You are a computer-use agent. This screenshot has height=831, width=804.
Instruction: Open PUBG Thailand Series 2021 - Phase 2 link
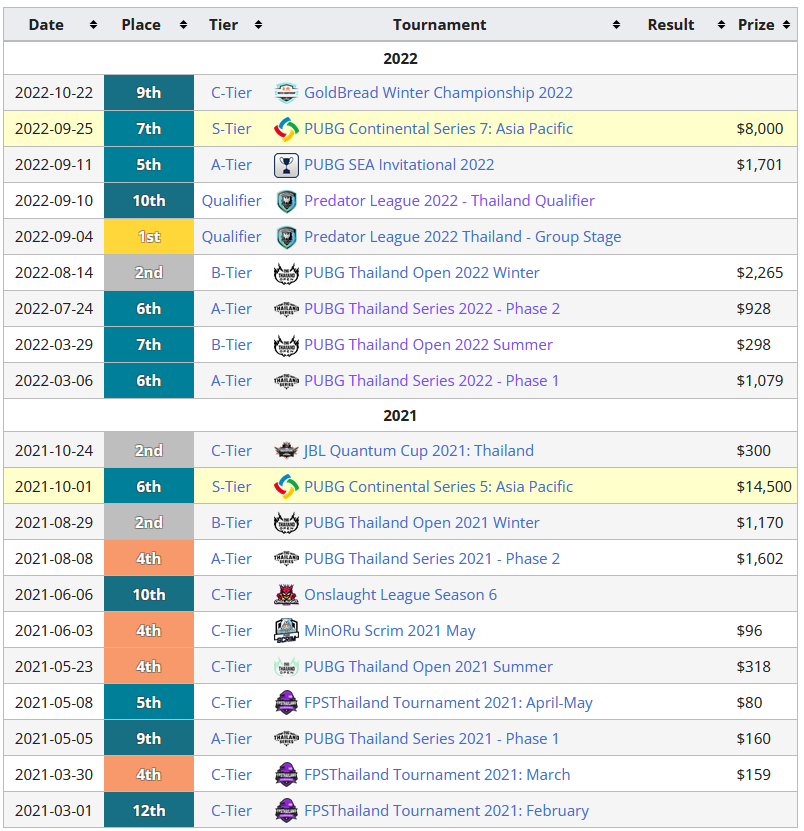click(432, 559)
